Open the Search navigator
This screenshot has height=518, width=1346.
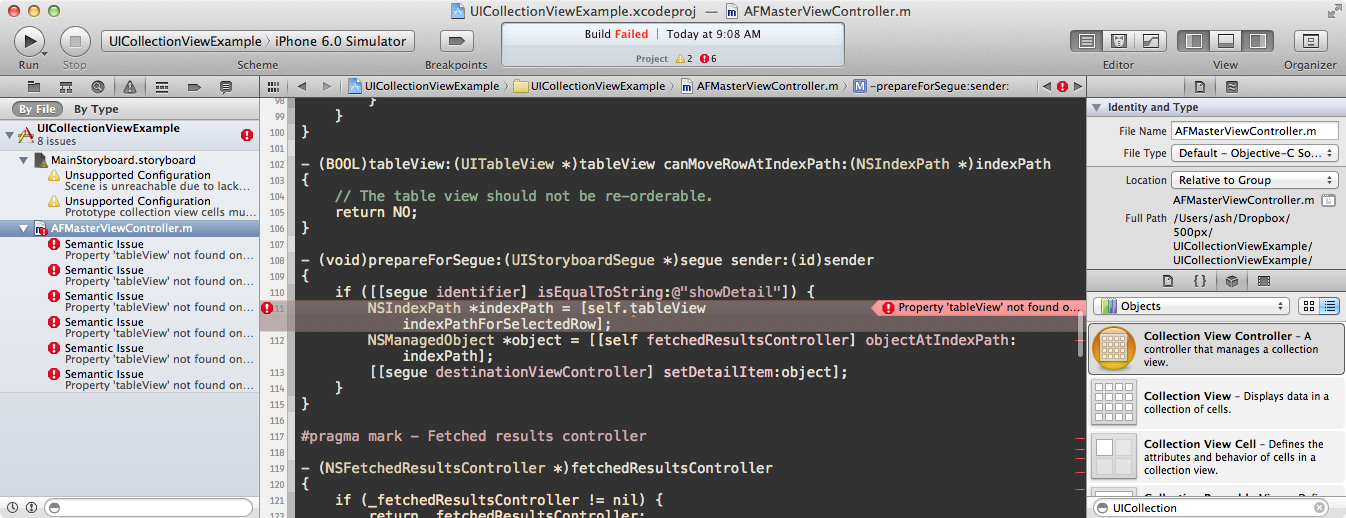click(98, 87)
